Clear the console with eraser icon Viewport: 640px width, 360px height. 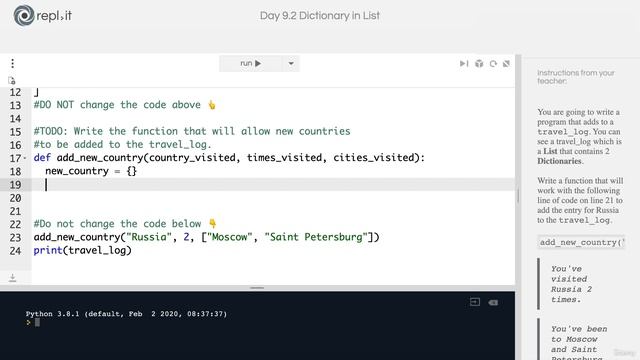[x=493, y=302]
